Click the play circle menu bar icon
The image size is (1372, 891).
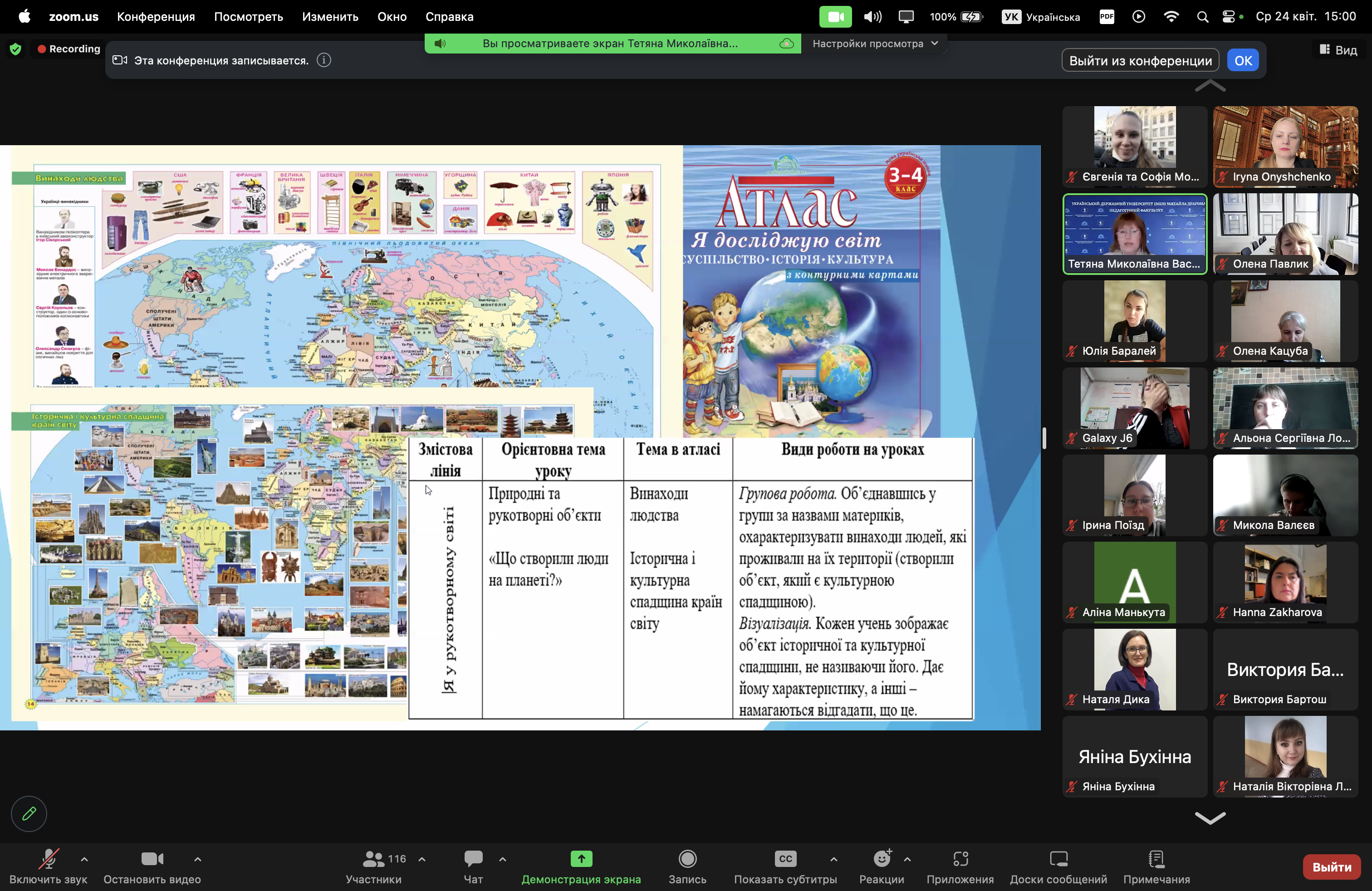[x=1138, y=16]
